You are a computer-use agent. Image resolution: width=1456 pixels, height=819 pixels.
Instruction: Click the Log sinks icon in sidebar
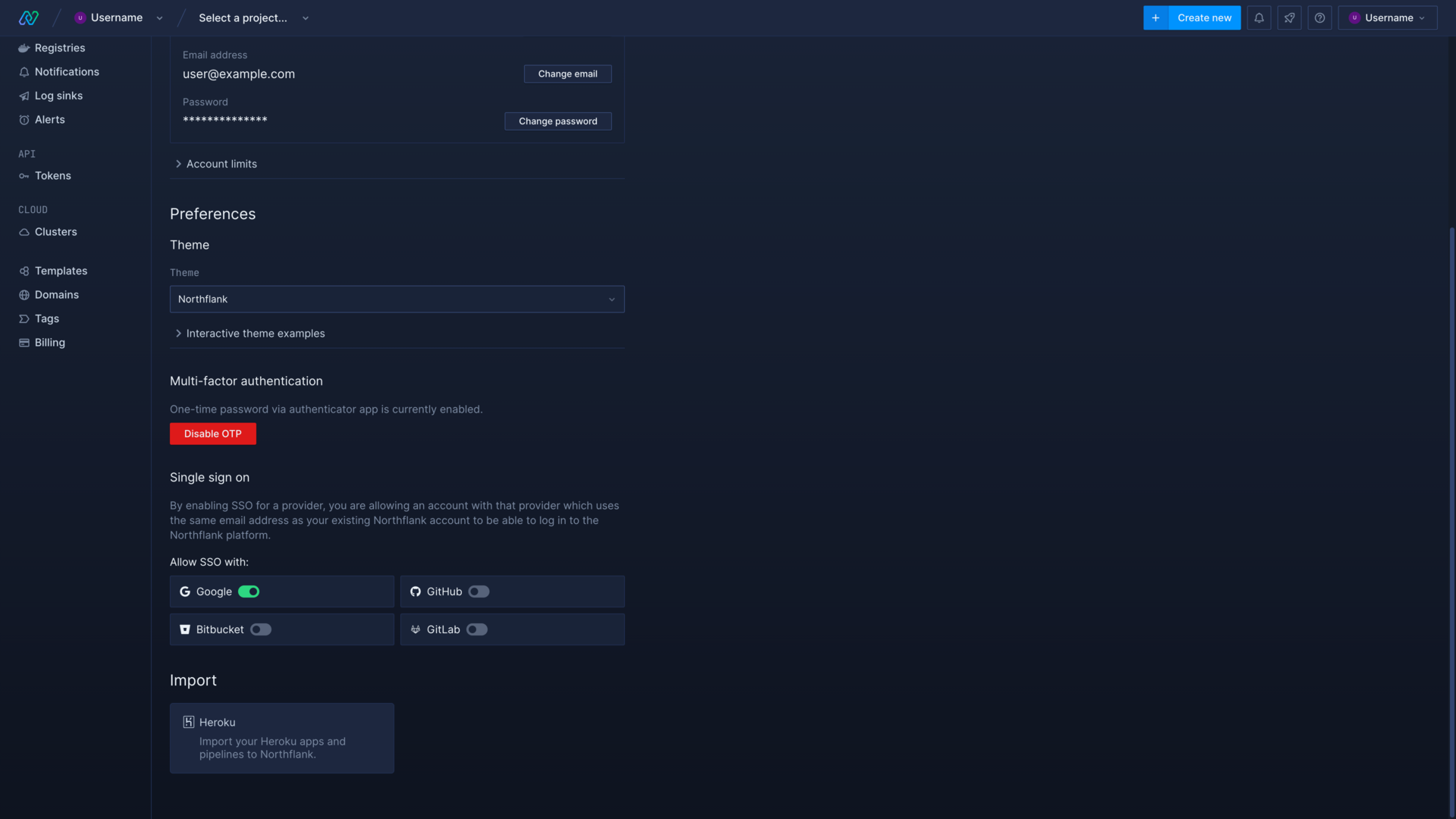[x=23, y=96]
